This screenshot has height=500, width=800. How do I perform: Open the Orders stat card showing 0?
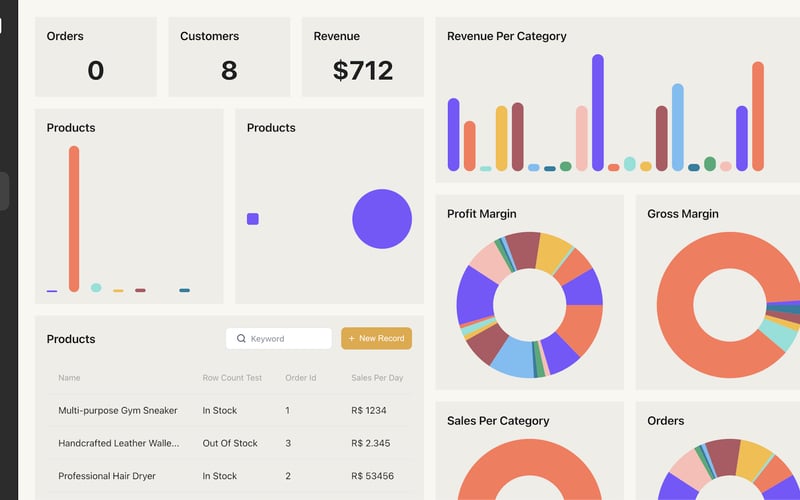point(96,57)
